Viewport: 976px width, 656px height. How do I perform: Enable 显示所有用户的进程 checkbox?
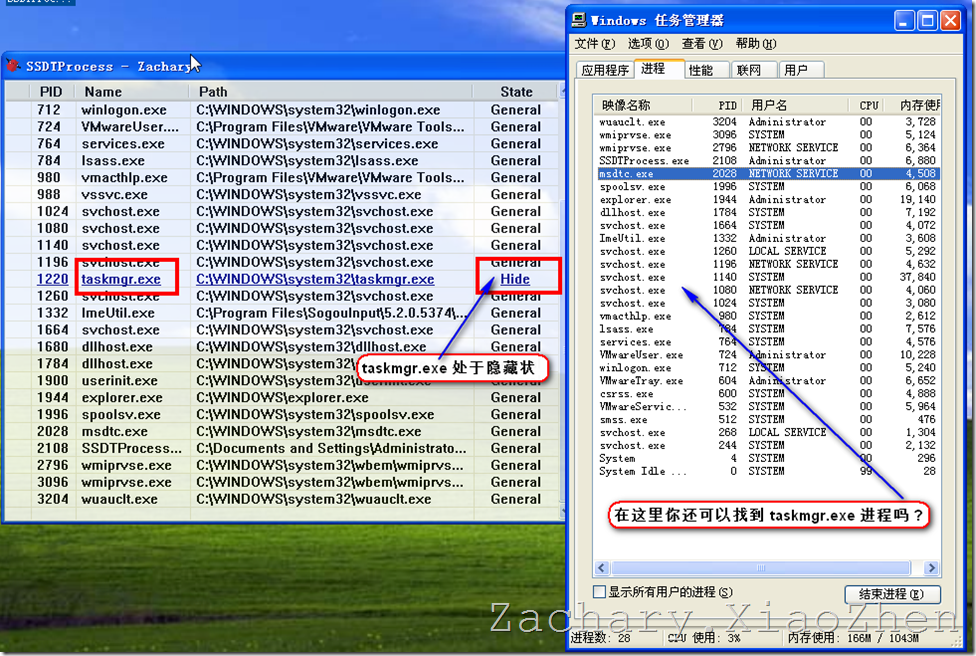600,593
